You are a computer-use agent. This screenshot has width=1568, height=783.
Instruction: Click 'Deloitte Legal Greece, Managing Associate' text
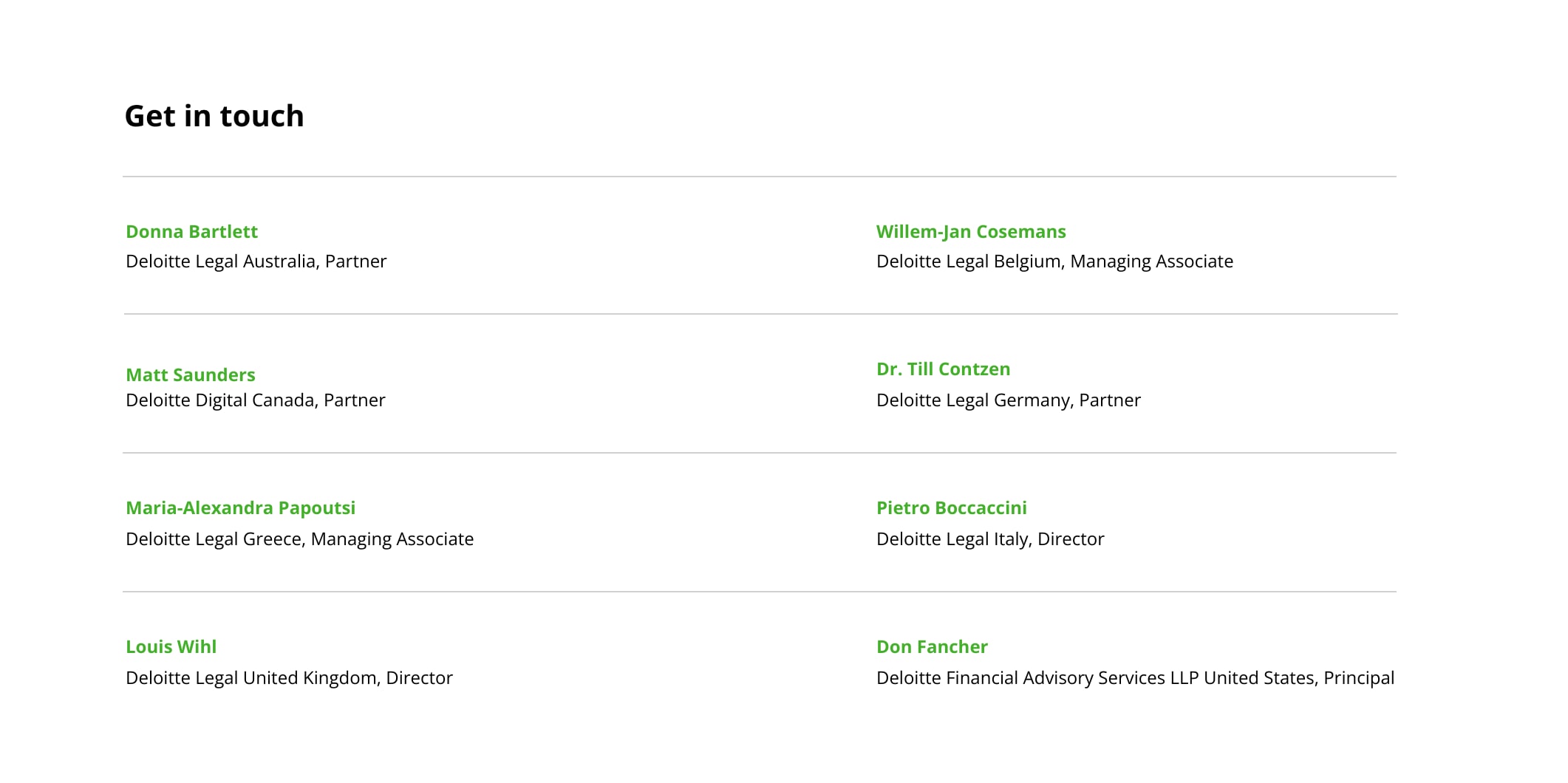pyautogui.click(x=299, y=539)
